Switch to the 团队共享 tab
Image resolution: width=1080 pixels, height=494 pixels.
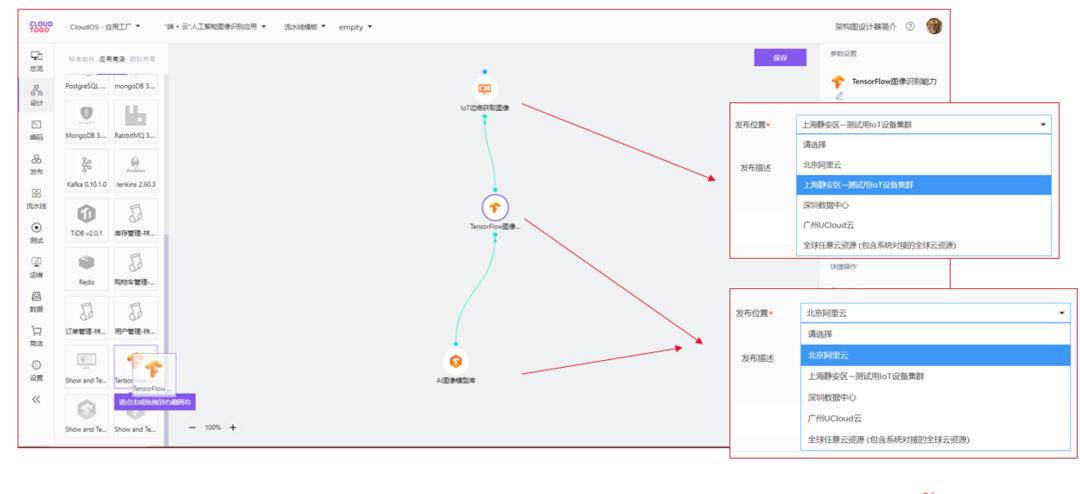143,59
